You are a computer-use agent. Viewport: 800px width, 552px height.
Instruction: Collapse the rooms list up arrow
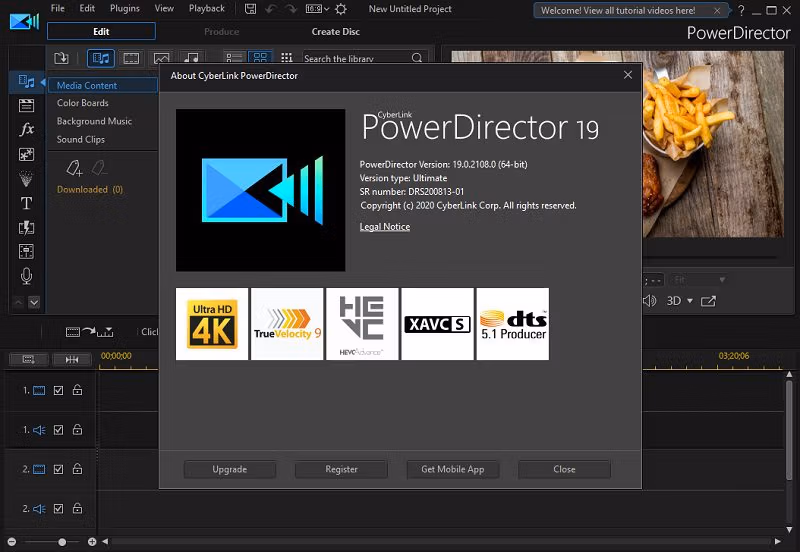(x=18, y=303)
